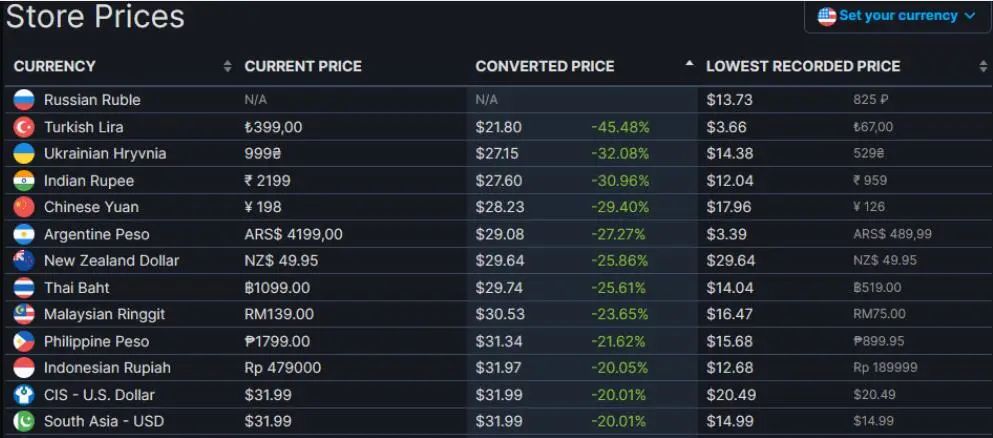The width and height of the screenshot is (993, 438).
Task: Click the Chinese Yuan flag icon
Action: tap(24, 207)
